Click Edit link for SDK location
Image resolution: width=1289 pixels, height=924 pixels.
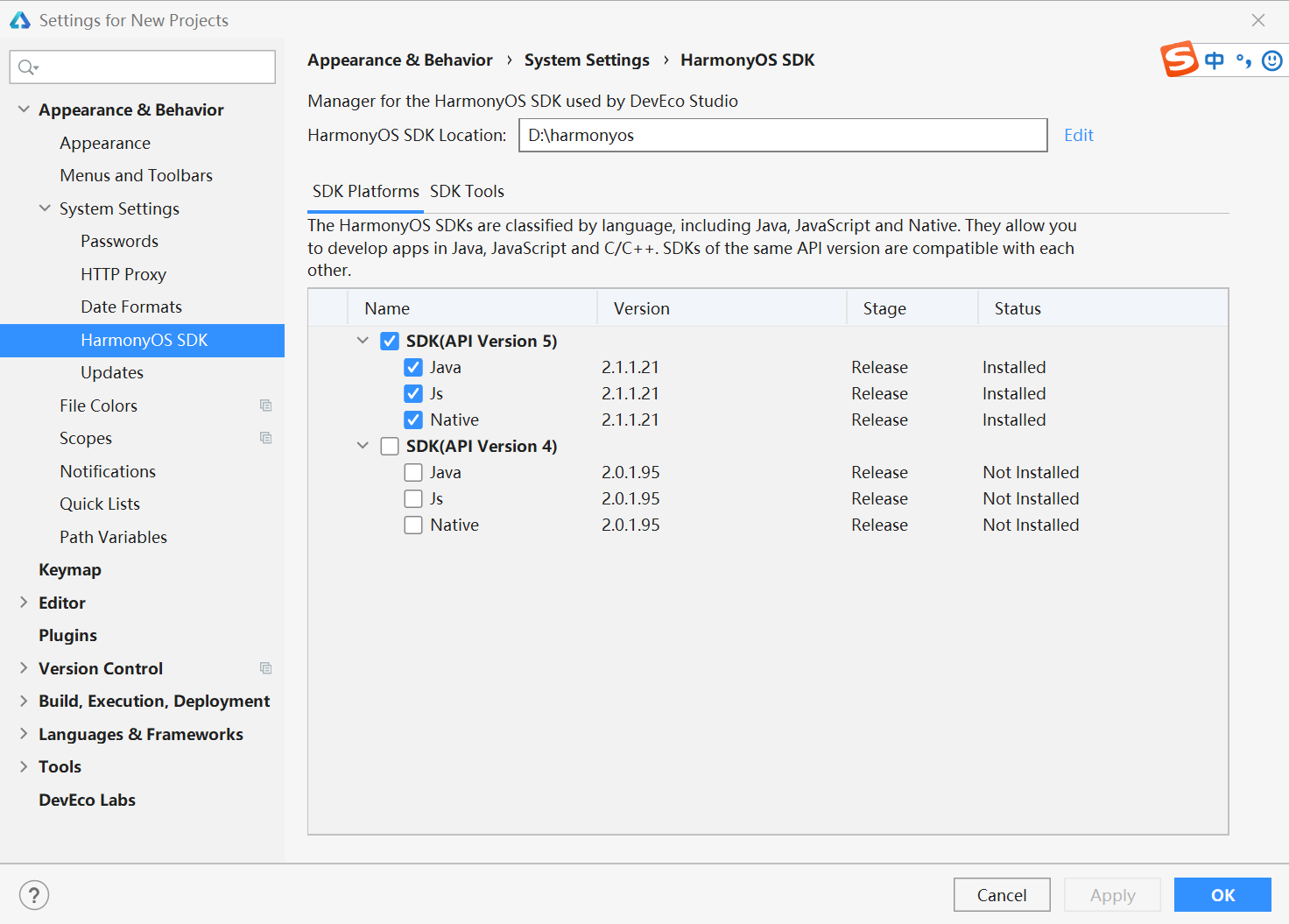pos(1079,135)
